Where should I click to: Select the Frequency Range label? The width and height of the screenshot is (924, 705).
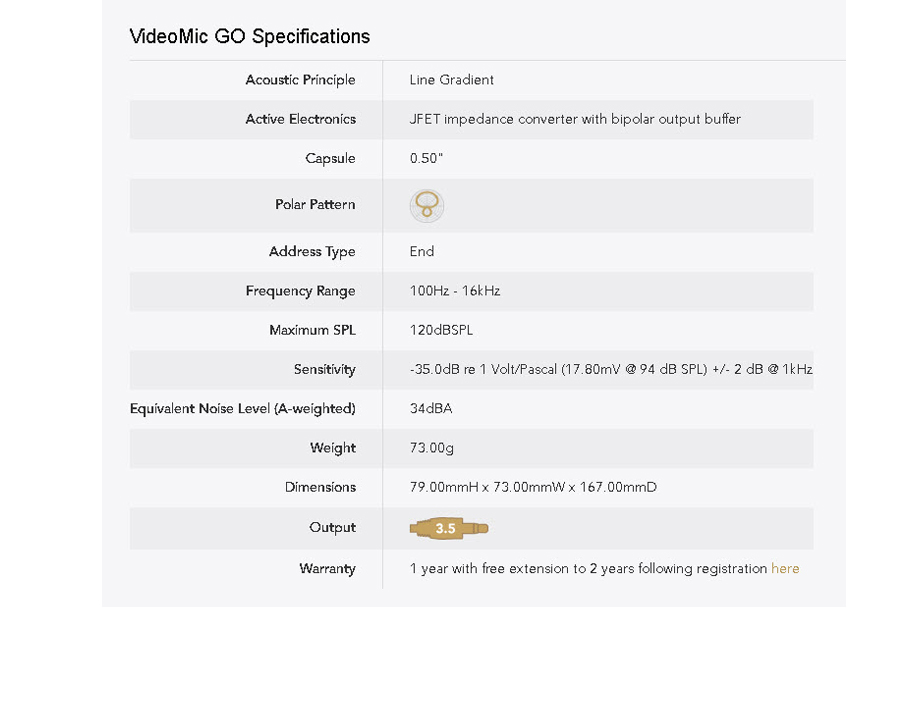(301, 291)
